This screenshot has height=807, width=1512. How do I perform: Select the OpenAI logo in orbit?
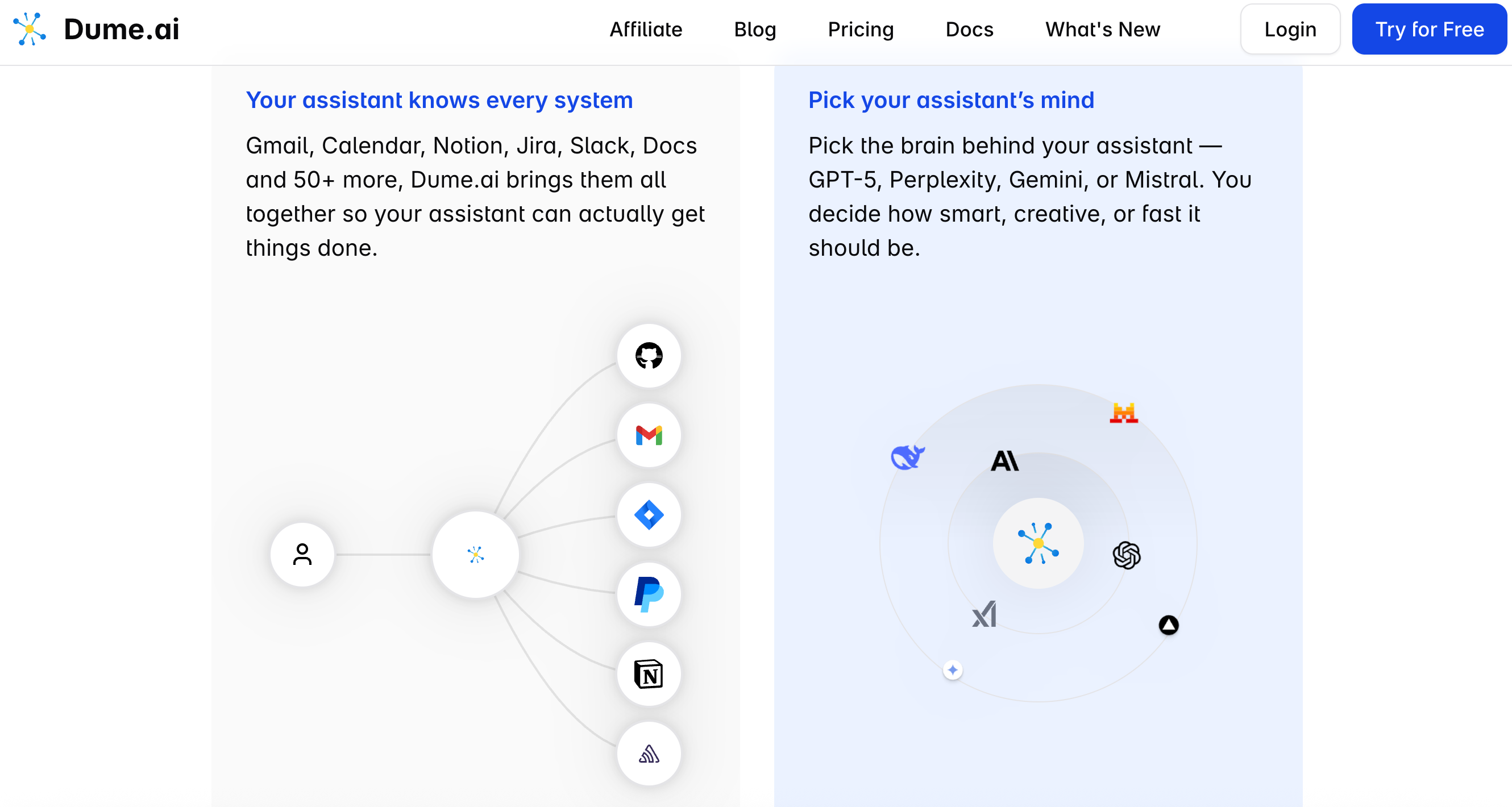click(1127, 555)
